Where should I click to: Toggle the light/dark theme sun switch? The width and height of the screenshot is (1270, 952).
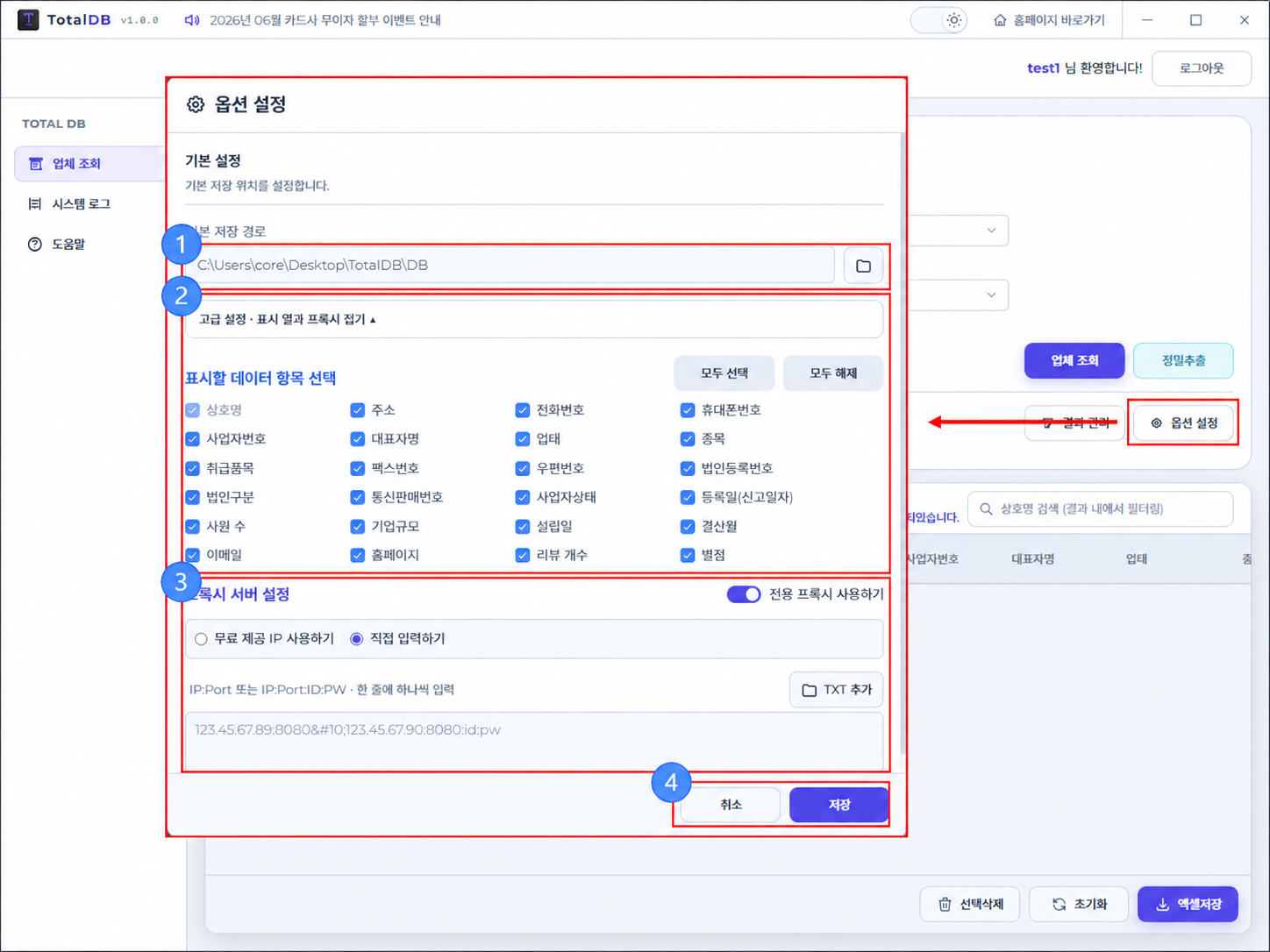[939, 20]
